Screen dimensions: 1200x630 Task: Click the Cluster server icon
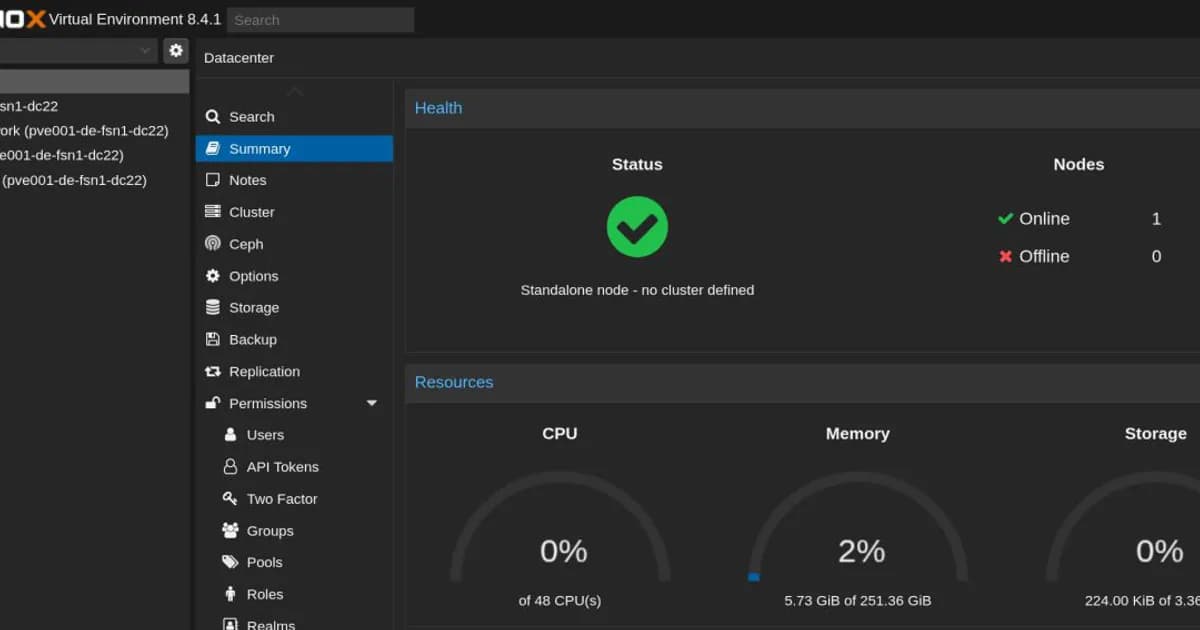coord(212,212)
